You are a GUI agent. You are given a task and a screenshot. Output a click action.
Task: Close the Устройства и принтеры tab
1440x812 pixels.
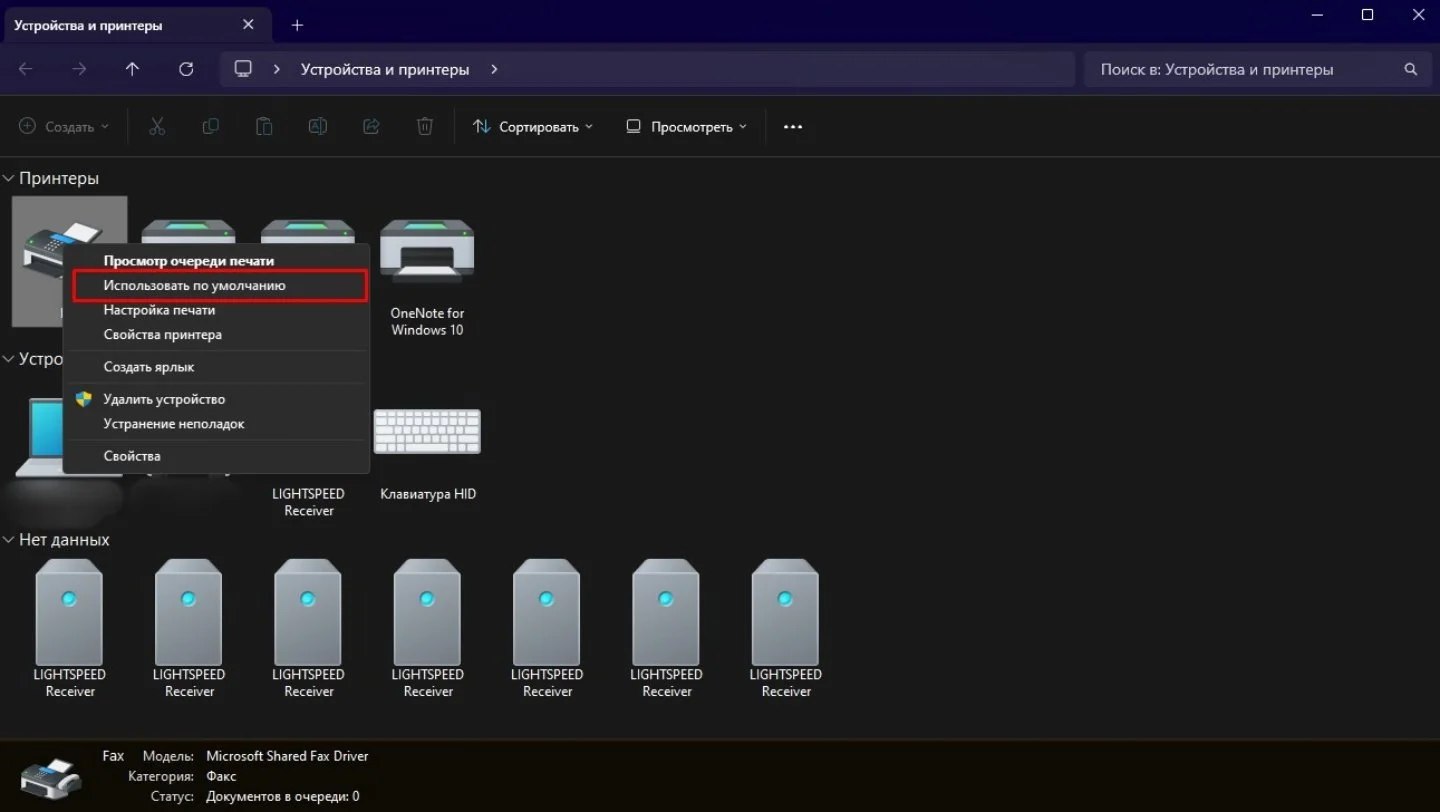pyautogui.click(x=248, y=25)
